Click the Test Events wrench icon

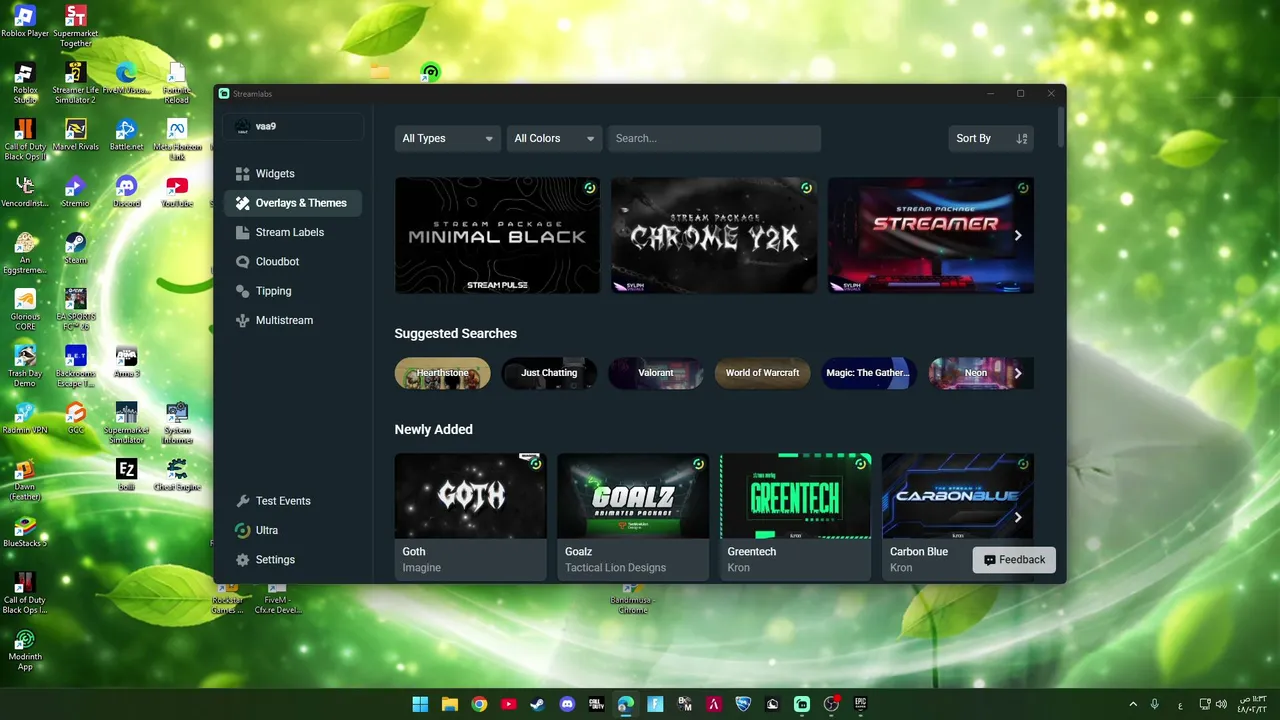point(242,501)
